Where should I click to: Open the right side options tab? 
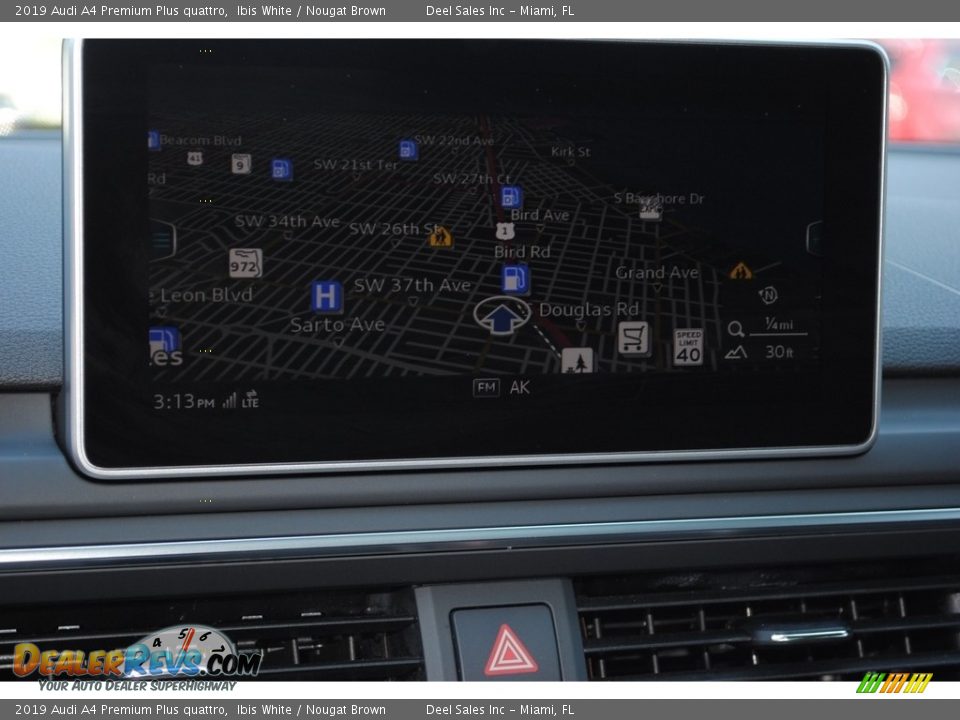point(814,238)
